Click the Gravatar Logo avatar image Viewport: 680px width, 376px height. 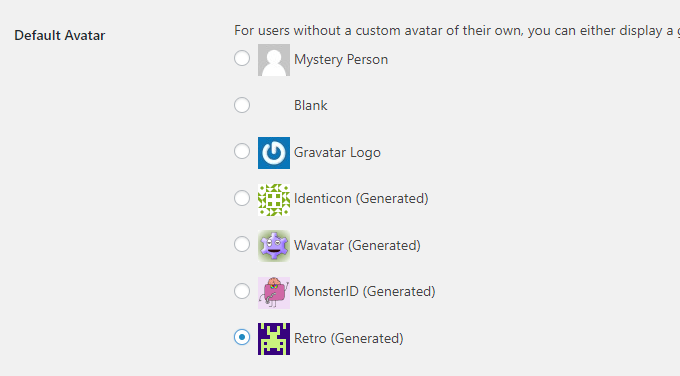(x=274, y=153)
